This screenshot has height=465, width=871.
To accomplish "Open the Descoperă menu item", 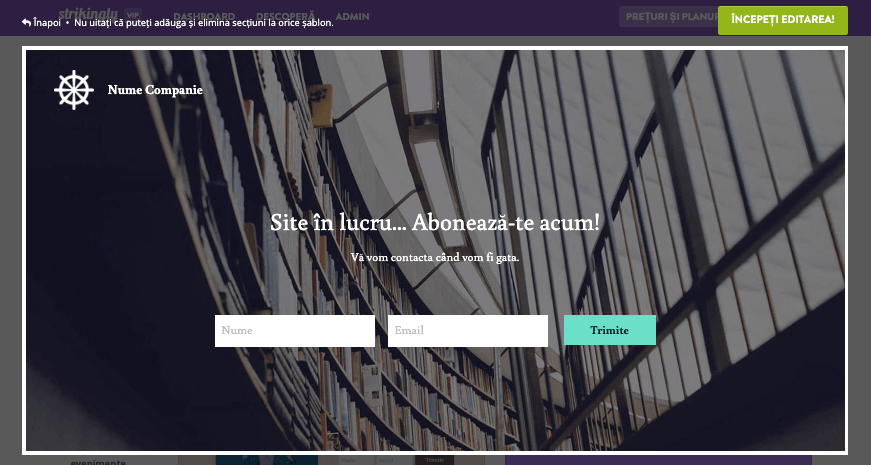I will pyautogui.click(x=285, y=17).
